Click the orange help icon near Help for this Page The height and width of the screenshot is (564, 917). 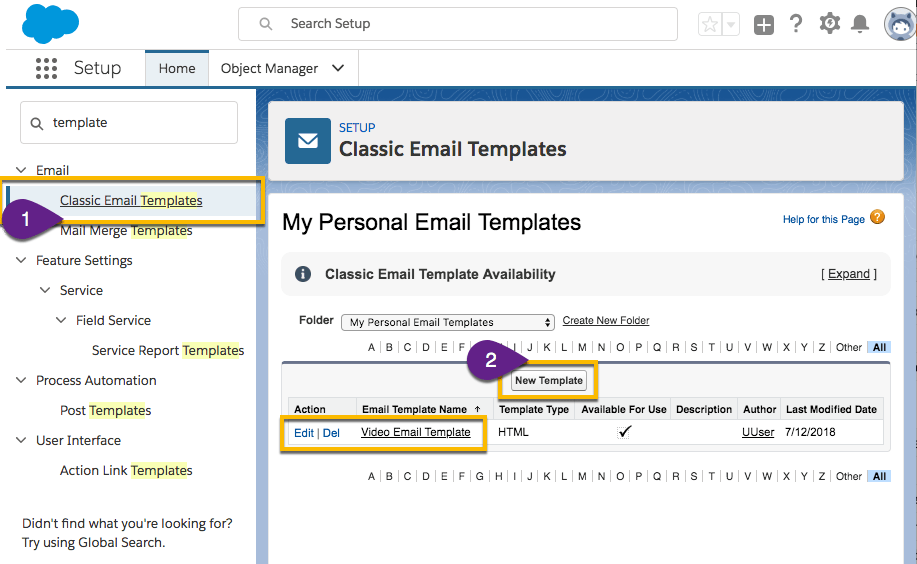click(x=877, y=217)
